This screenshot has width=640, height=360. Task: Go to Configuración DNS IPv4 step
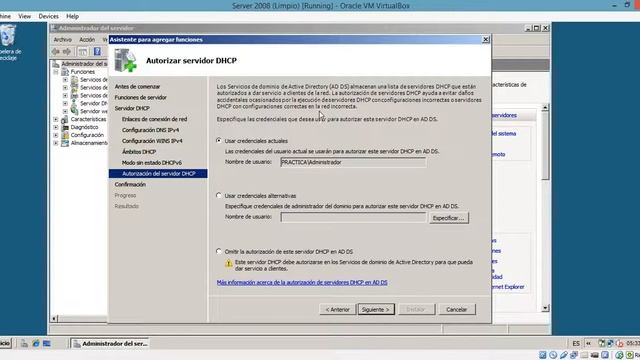[x=150, y=130]
